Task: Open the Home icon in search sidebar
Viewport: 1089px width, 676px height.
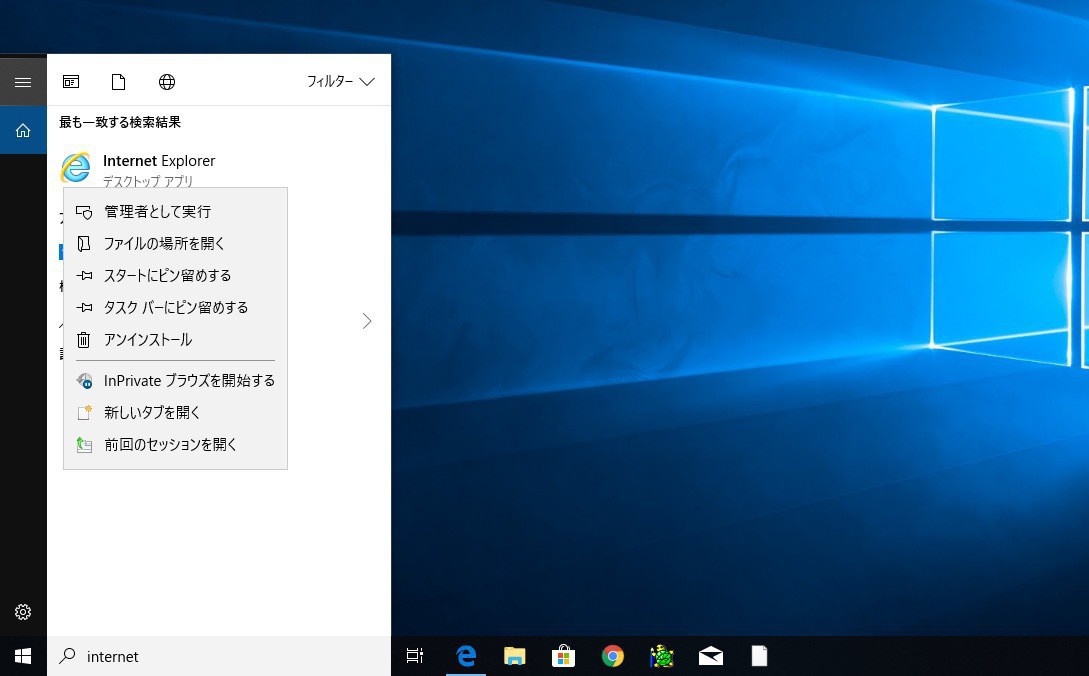Action: tap(23, 130)
